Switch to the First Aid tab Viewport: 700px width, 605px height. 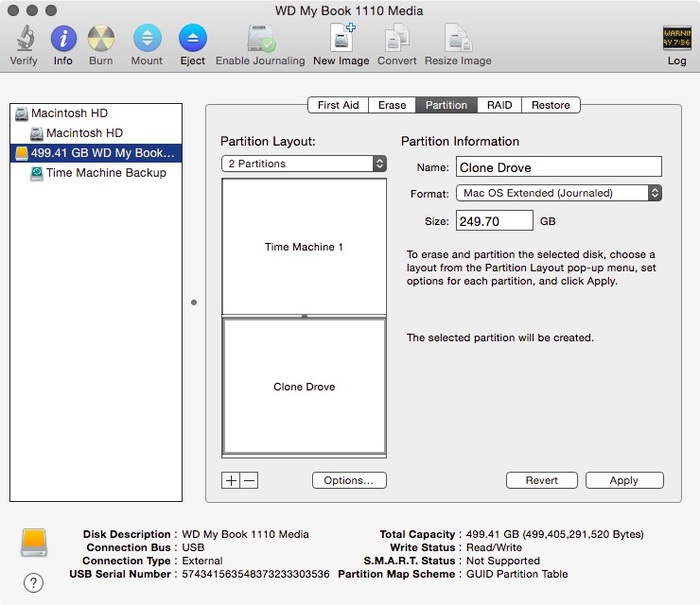tap(338, 105)
